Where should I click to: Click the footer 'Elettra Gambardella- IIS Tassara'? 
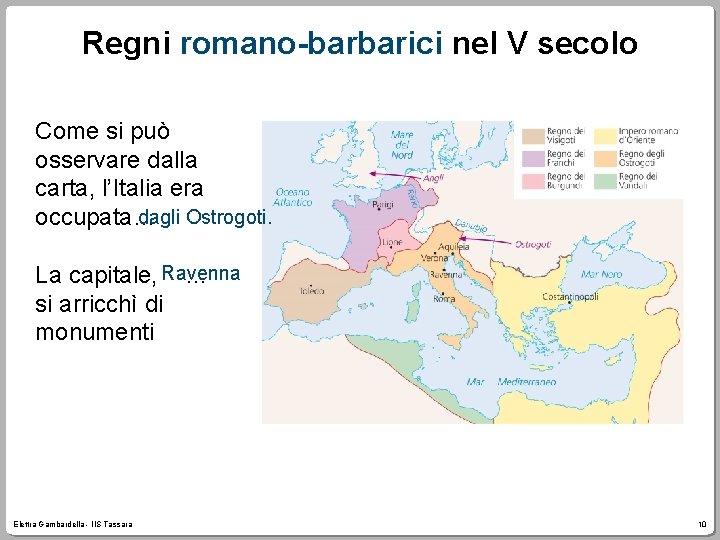[x=73, y=524]
